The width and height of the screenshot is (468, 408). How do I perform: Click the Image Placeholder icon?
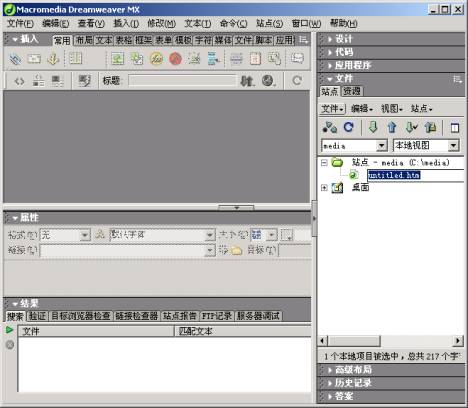pyautogui.click(x=137, y=59)
